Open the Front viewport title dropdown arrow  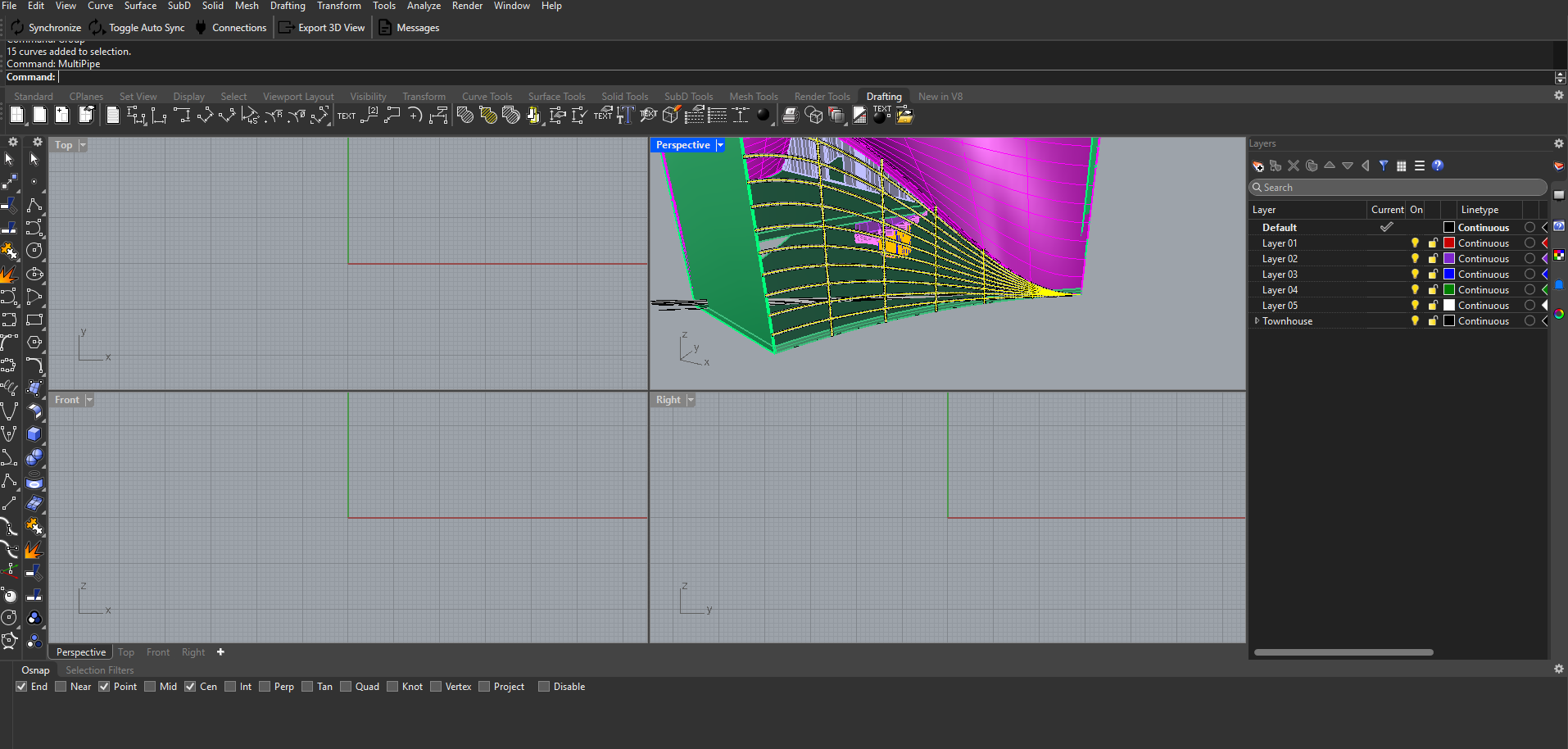(89, 400)
